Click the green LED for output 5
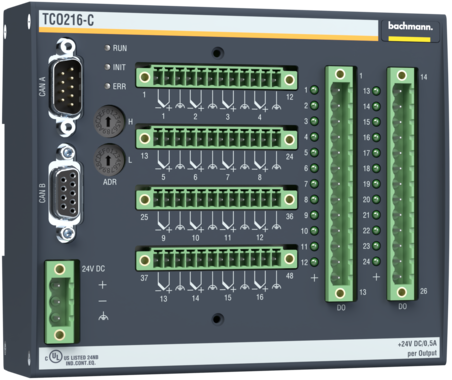 pos(314,152)
